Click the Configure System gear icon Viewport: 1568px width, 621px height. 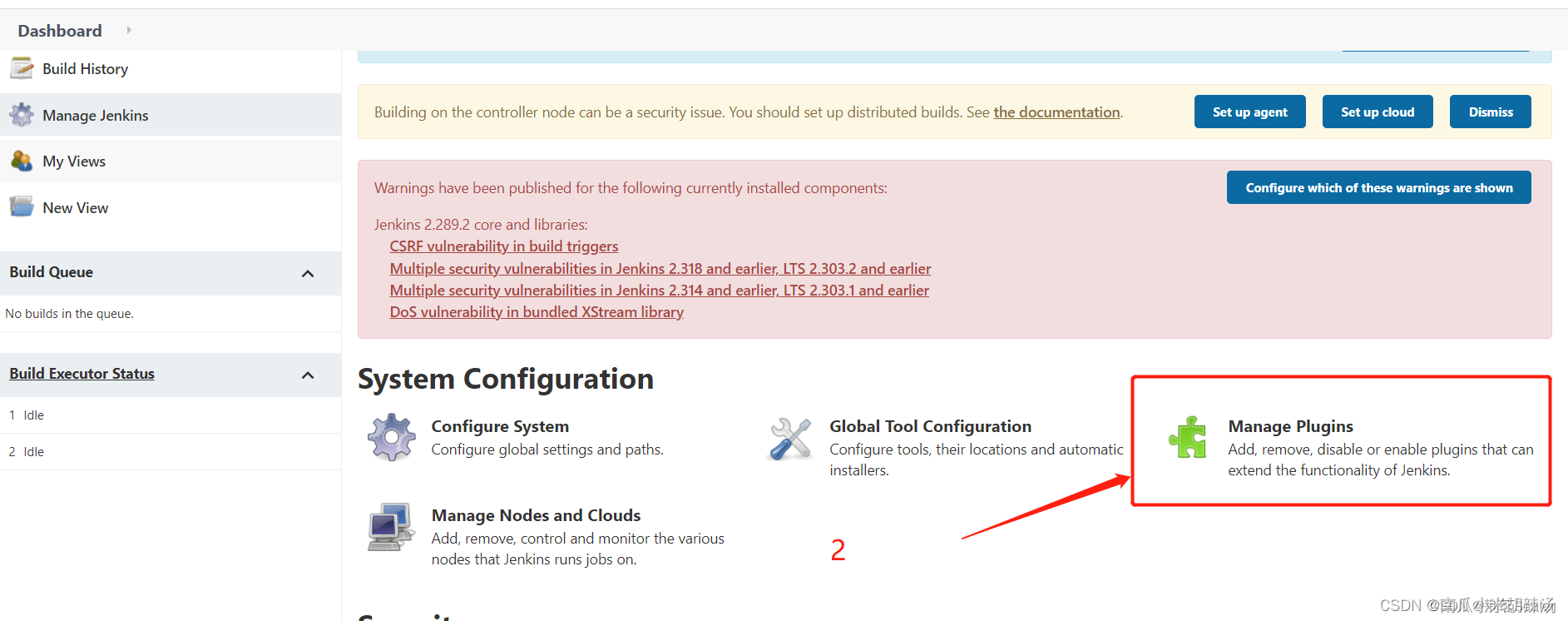[x=392, y=437]
